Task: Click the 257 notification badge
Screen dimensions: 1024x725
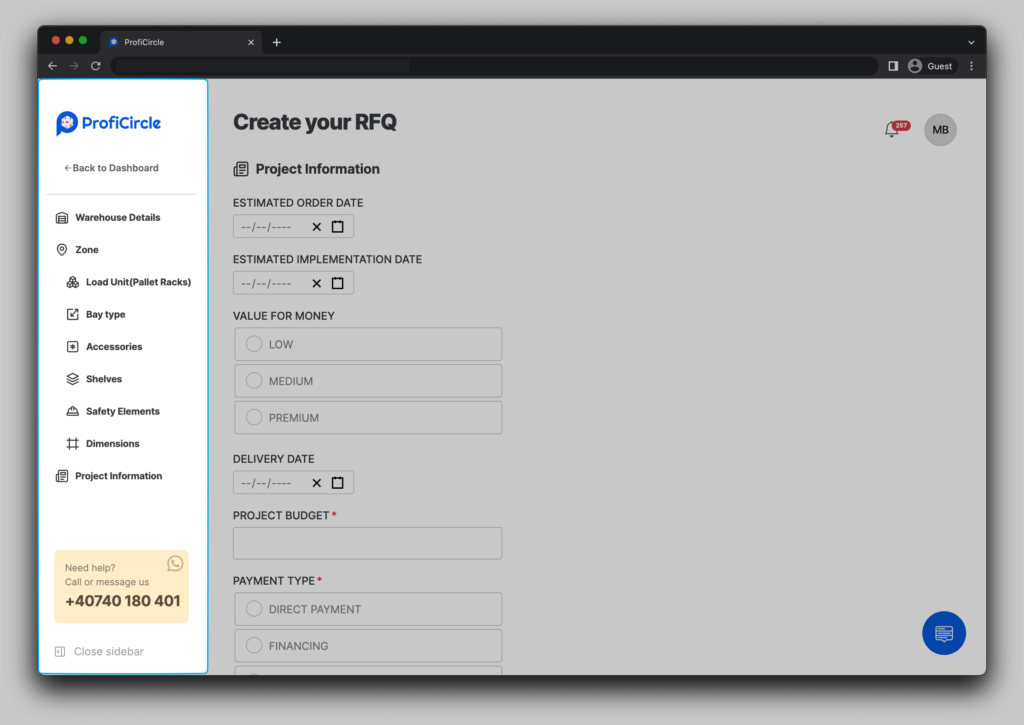Action: point(901,125)
